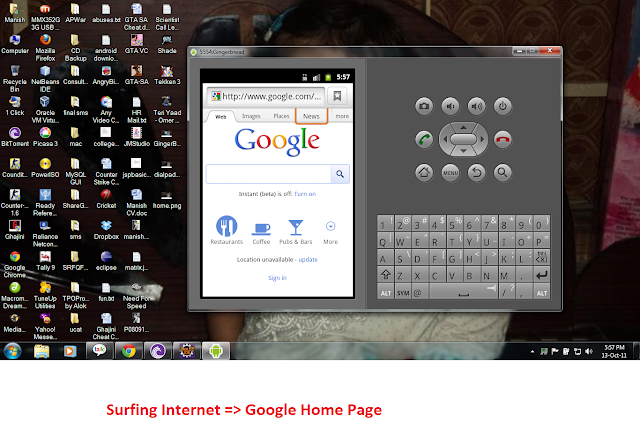Open the more tab on Google
Screen dimensions: 640x446
click(x=342, y=116)
